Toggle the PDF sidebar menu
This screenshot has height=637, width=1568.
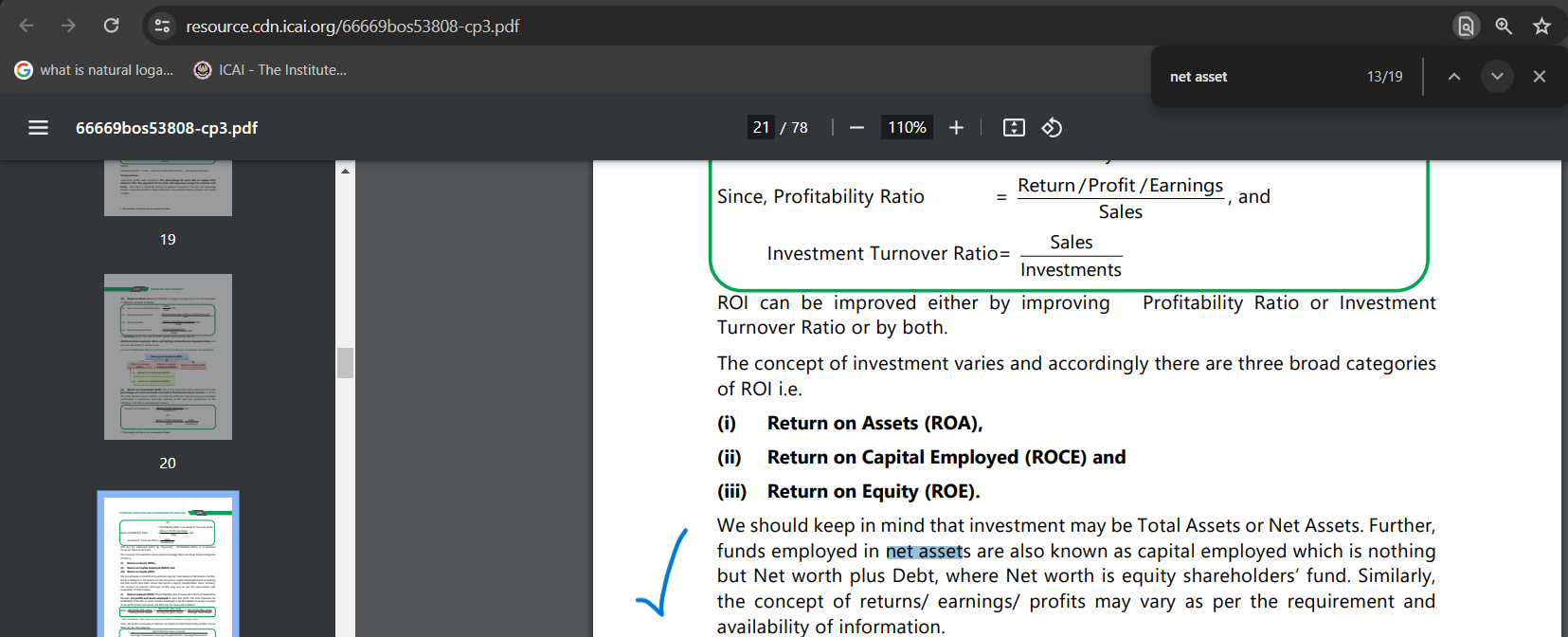(38, 127)
